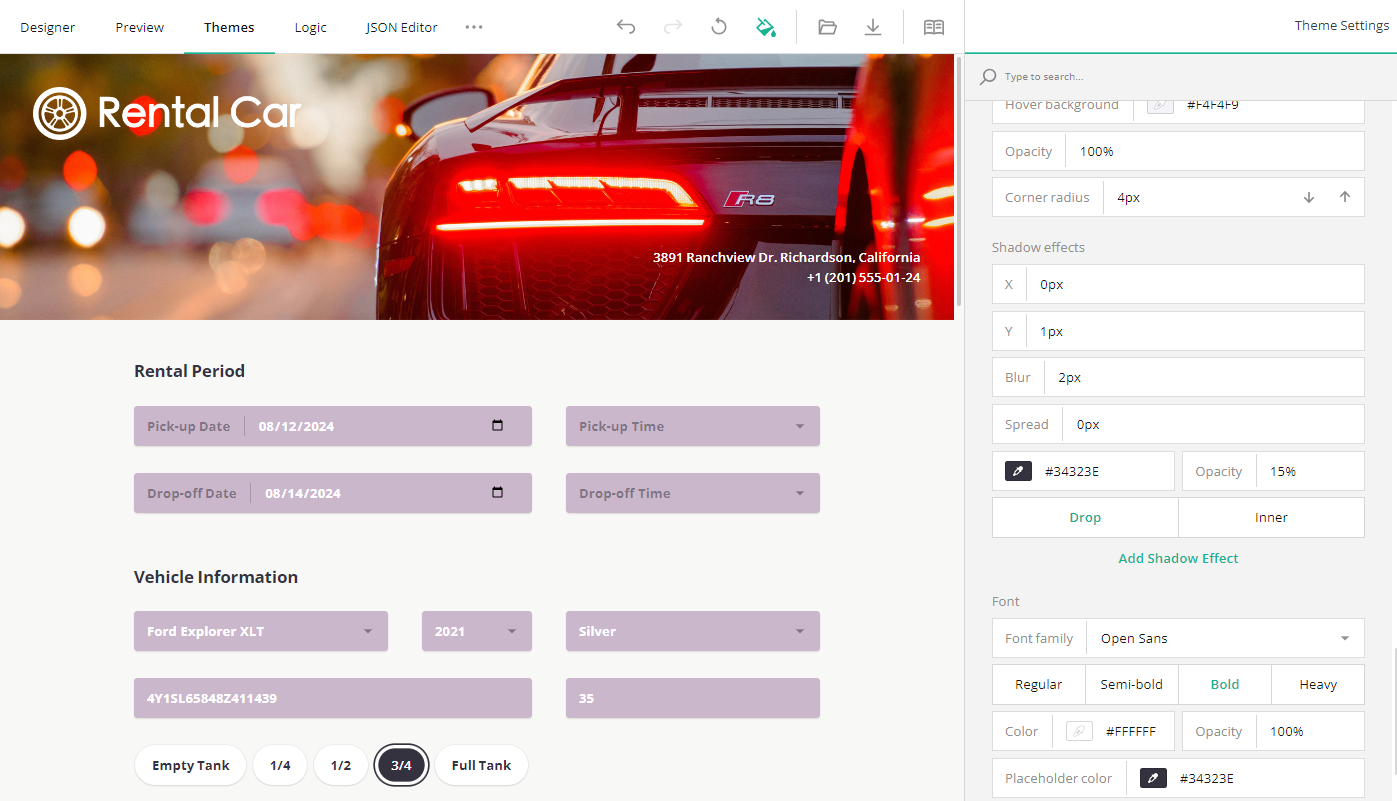Viewport: 1397px width, 801px height.
Task: Open documentation via the book icon
Action: [933, 27]
